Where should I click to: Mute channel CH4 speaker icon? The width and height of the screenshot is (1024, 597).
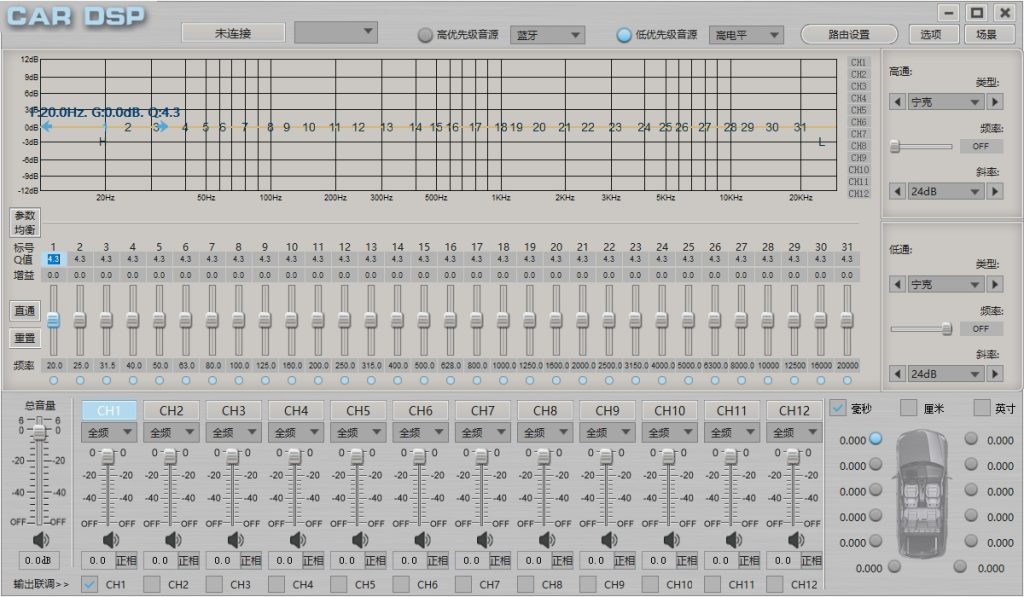(x=298, y=540)
